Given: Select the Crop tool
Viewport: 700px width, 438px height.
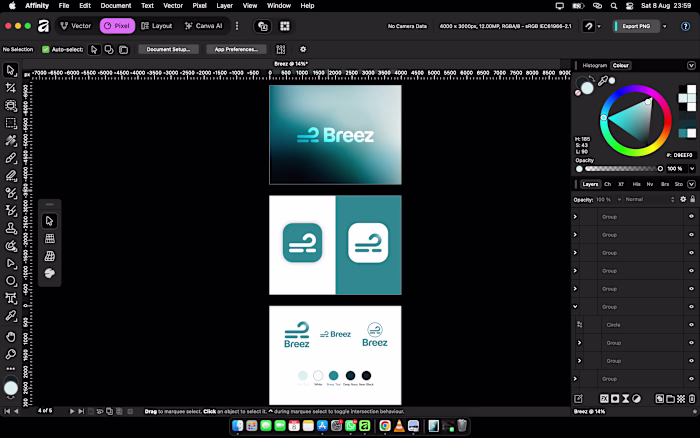Looking at the screenshot, I should [11, 88].
